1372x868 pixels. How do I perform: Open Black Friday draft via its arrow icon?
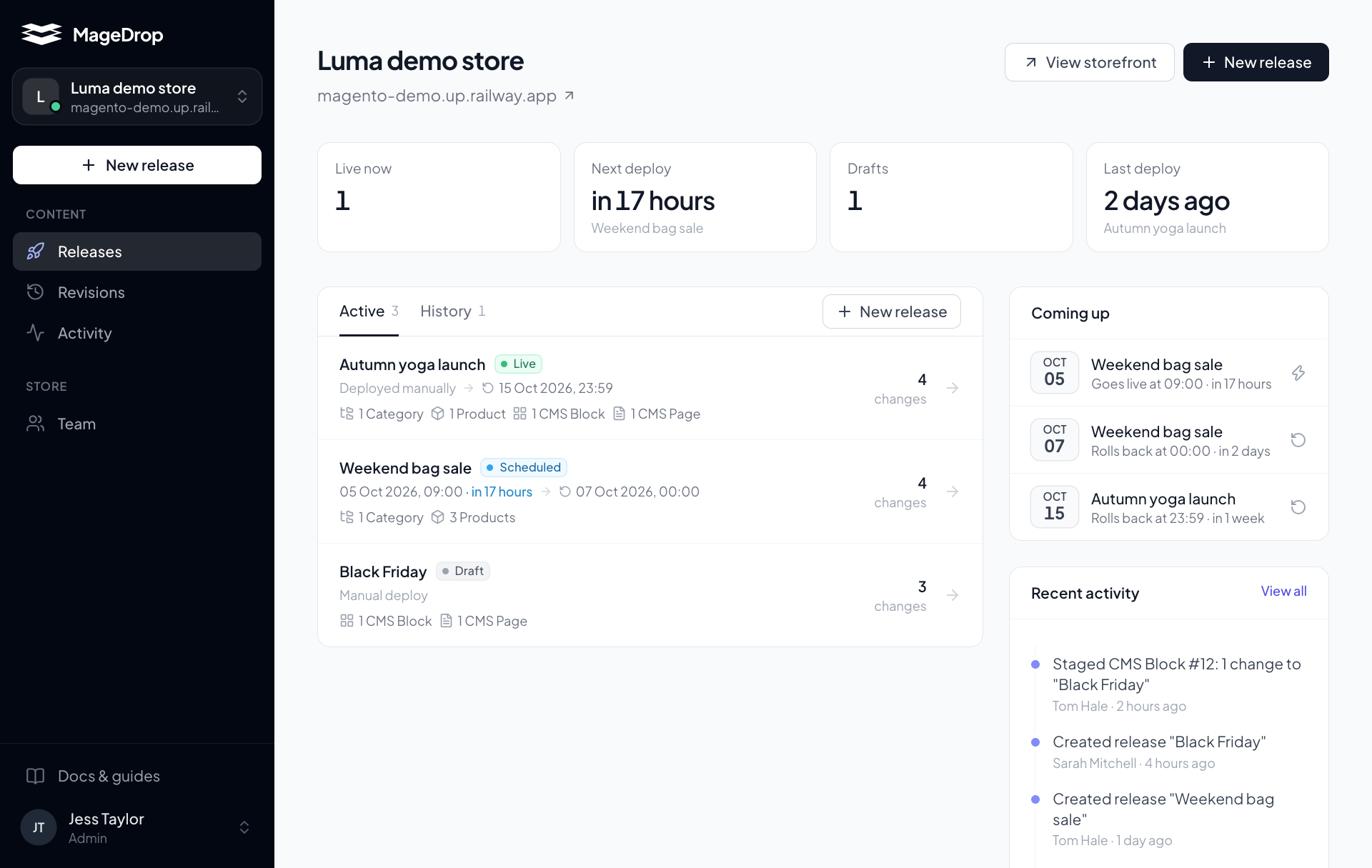(953, 595)
